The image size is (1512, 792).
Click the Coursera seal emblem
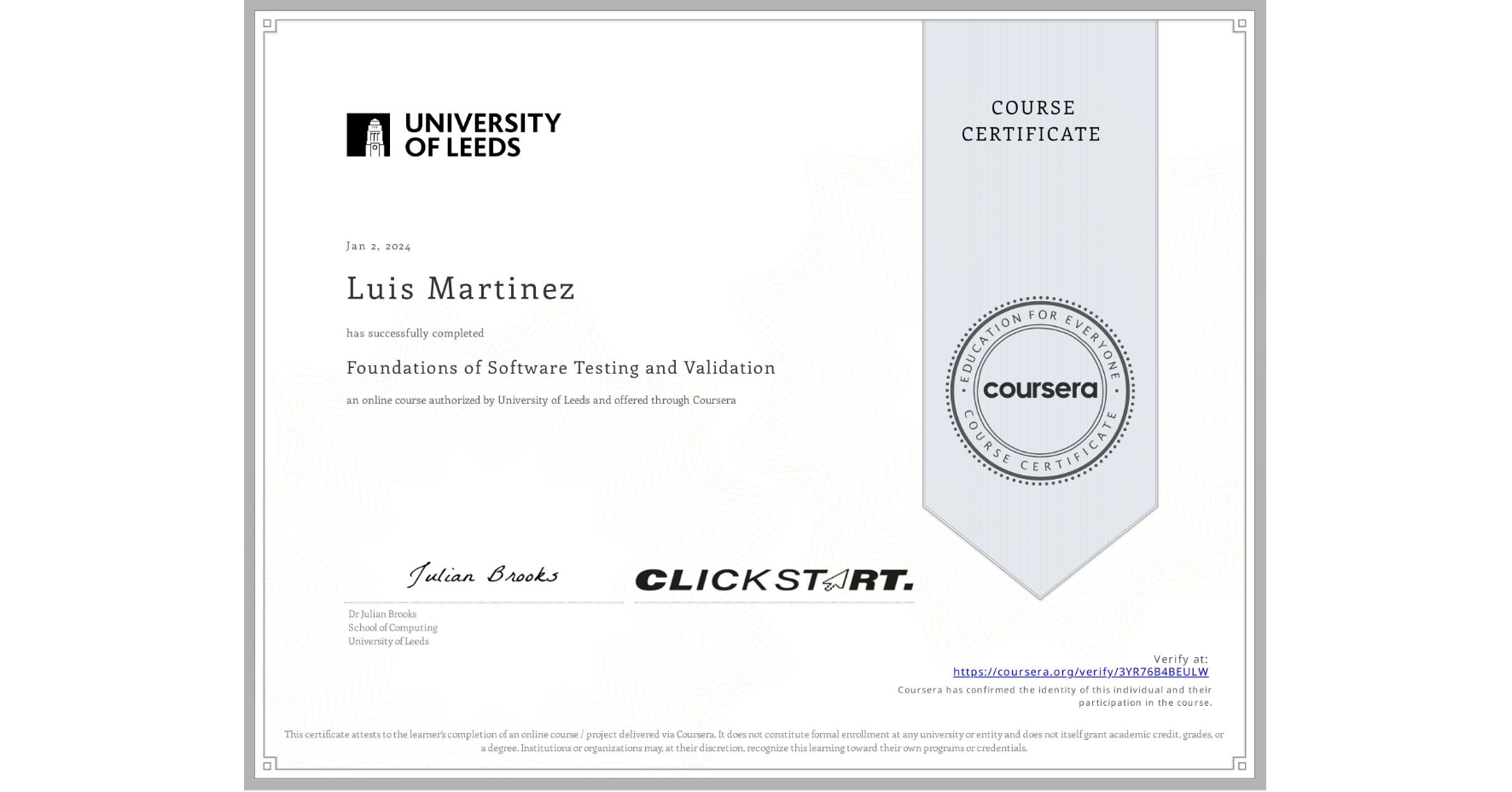[1039, 391]
